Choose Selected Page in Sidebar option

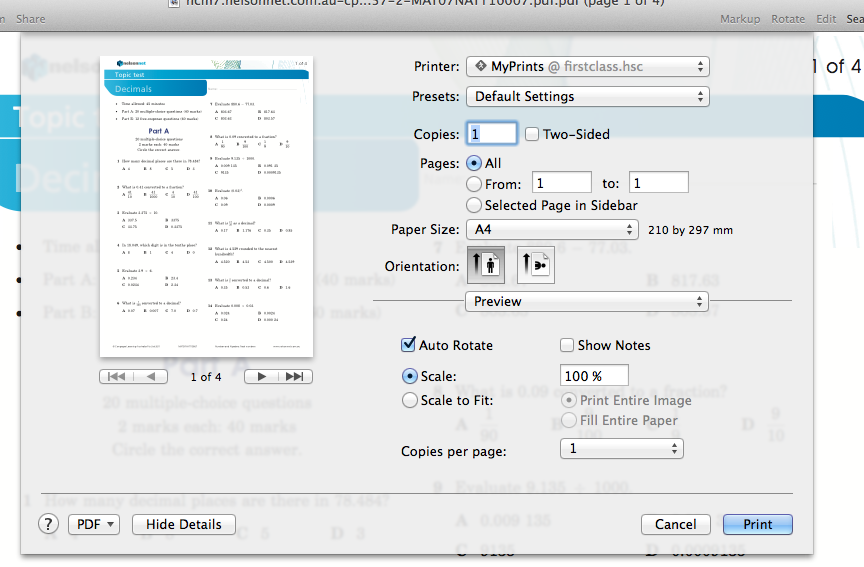point(473,205)
